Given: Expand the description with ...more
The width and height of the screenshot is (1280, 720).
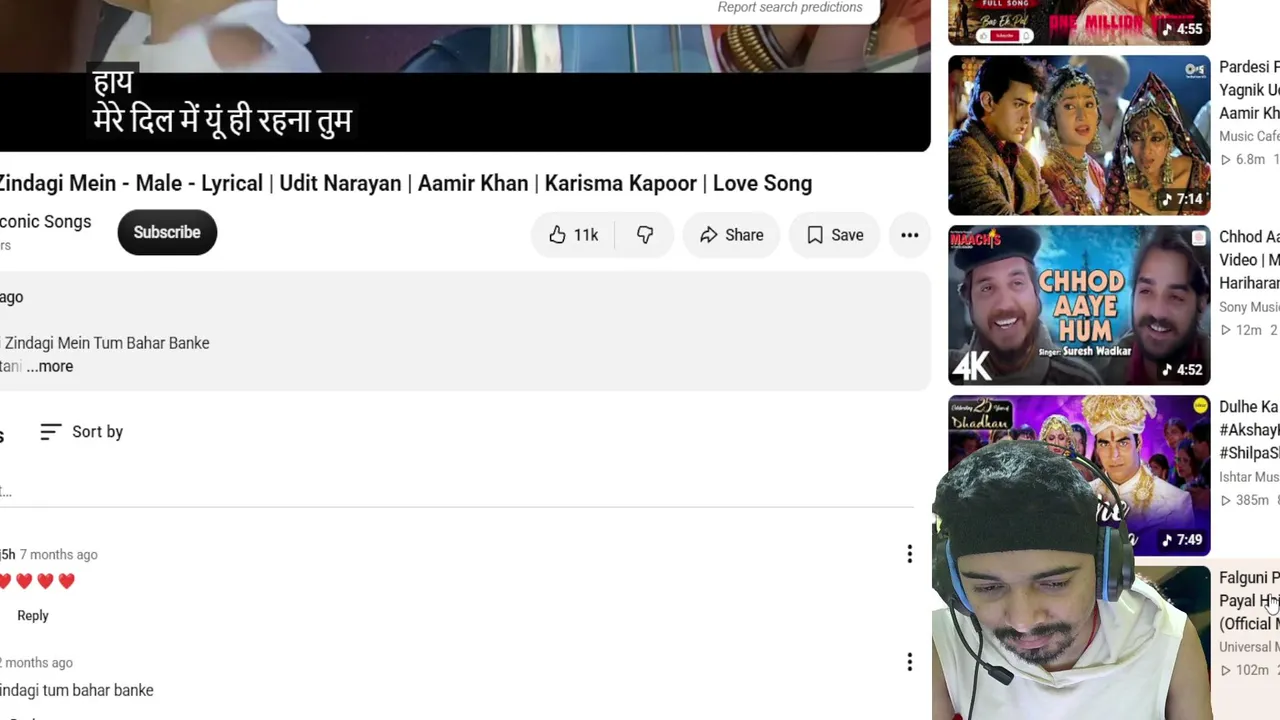Looking at the screenshot, I should [x=50, y=366].
